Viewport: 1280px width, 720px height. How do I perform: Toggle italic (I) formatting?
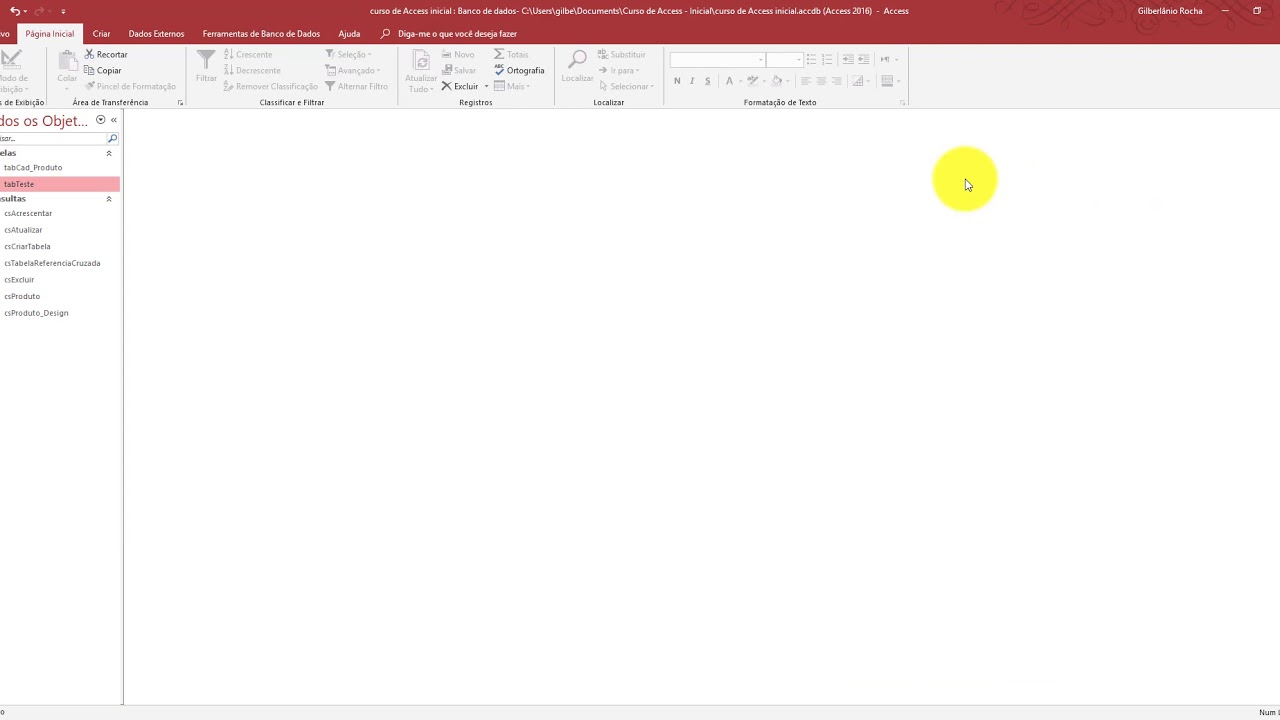tap(692, 81)
